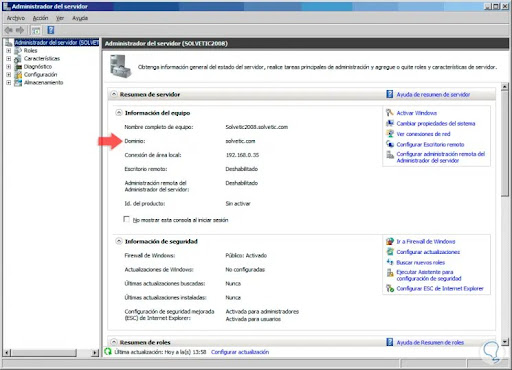Expand the Configuración tree node
This screenshot has width=512, height=370.
pos(9,75)
